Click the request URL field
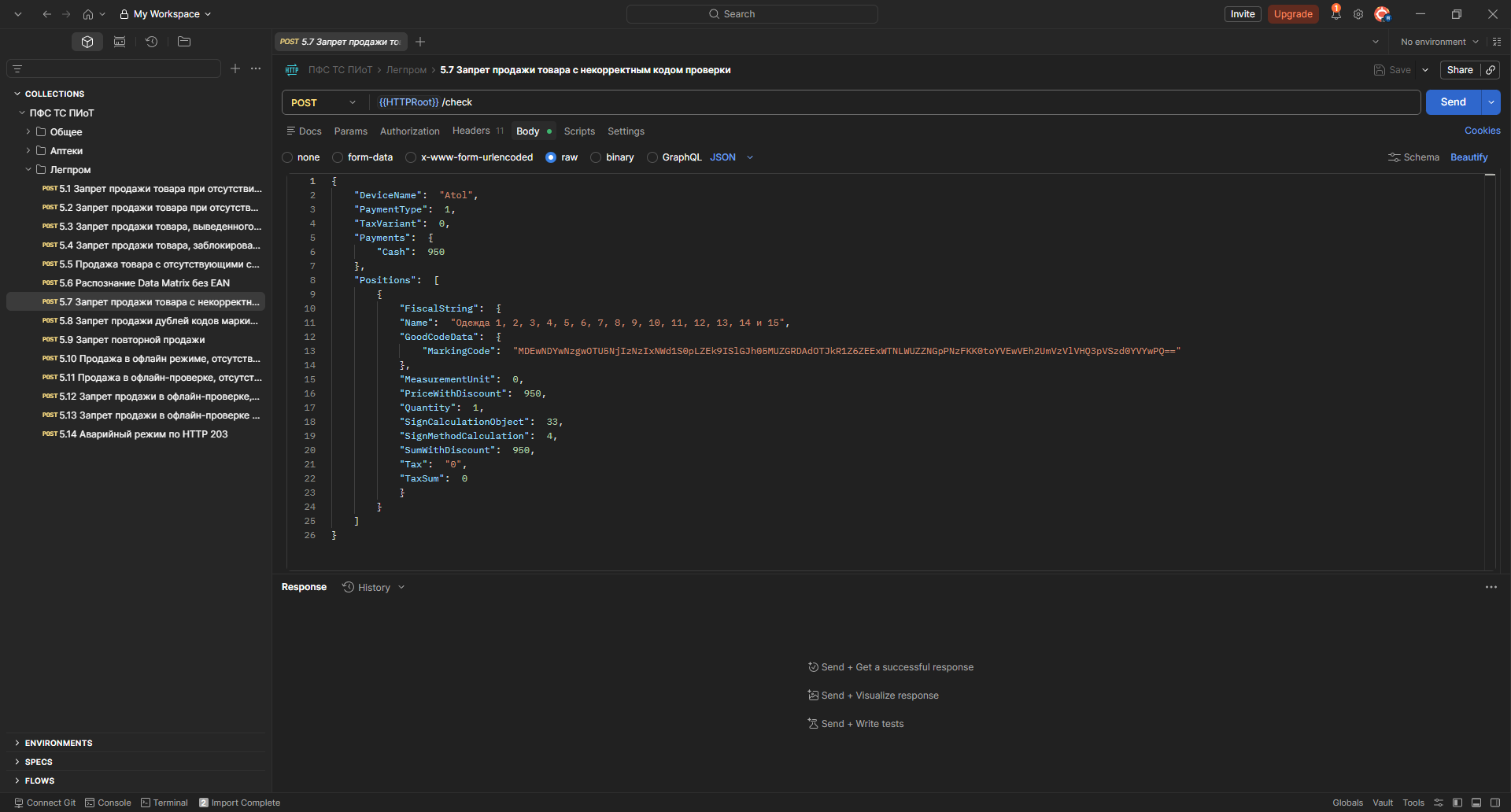Image resolution: width=1511 pixels, height=812 pixels. 896,102
